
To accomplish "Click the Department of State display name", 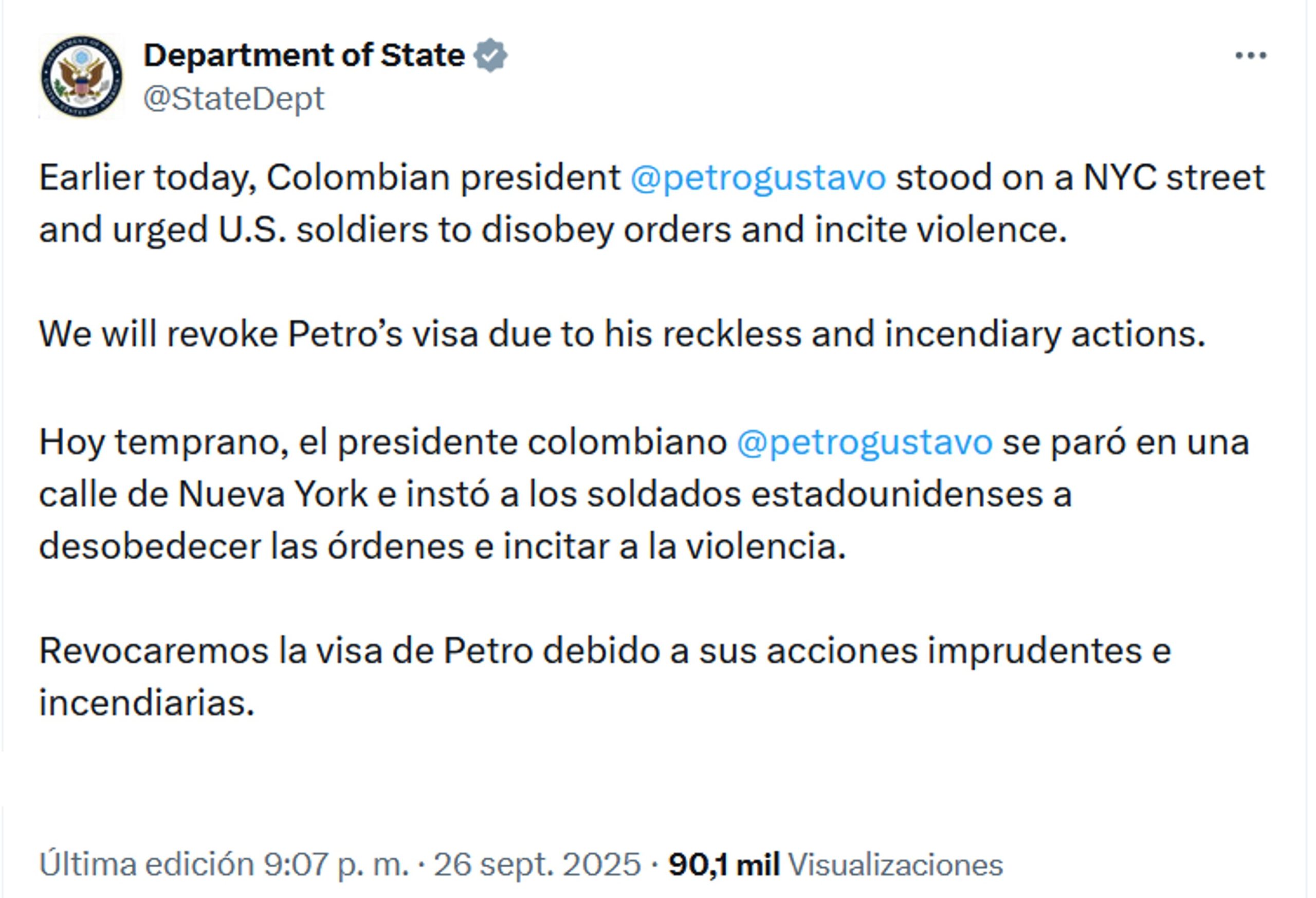I will coord(304,56).
